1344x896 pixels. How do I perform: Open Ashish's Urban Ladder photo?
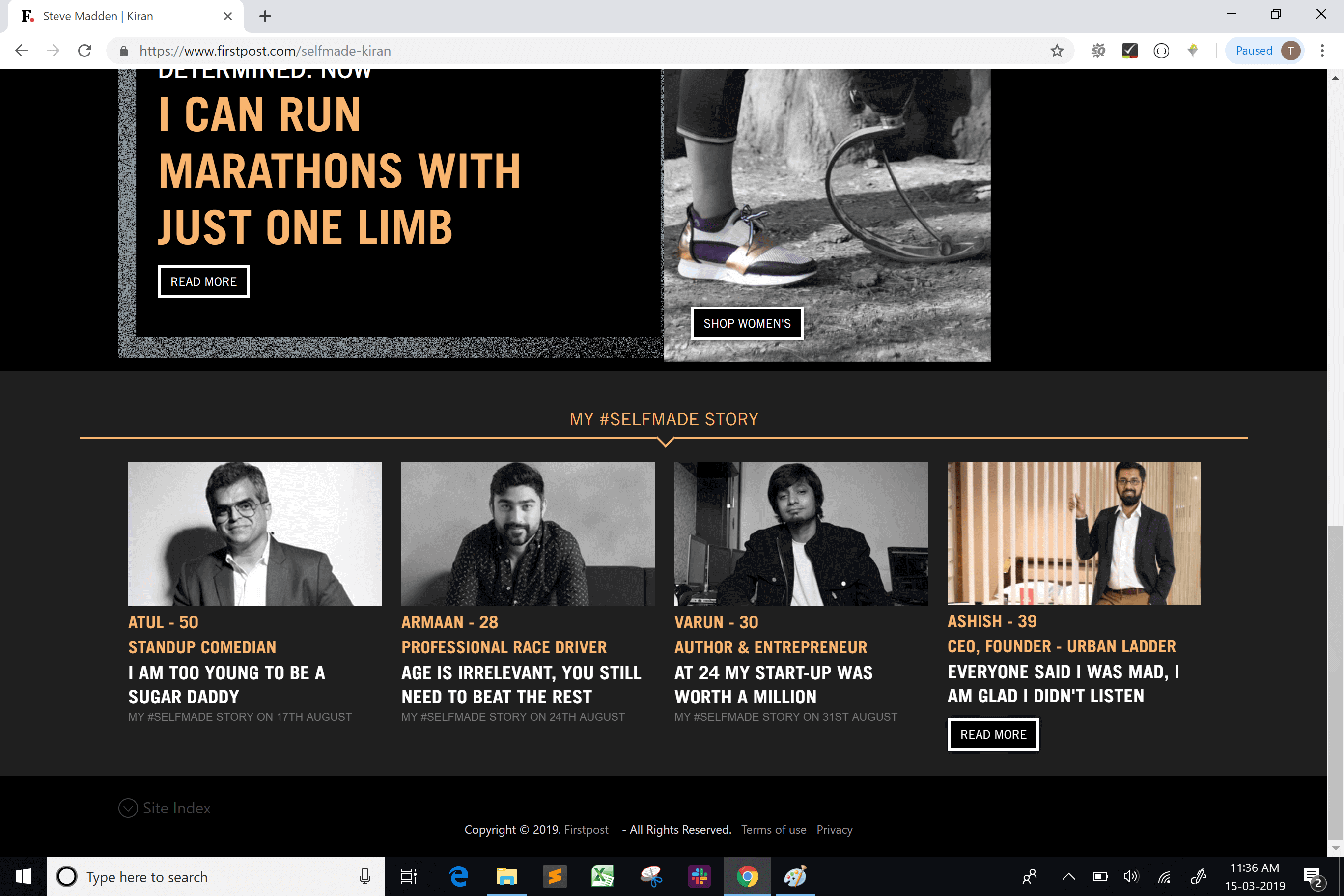click(1074, 533)
